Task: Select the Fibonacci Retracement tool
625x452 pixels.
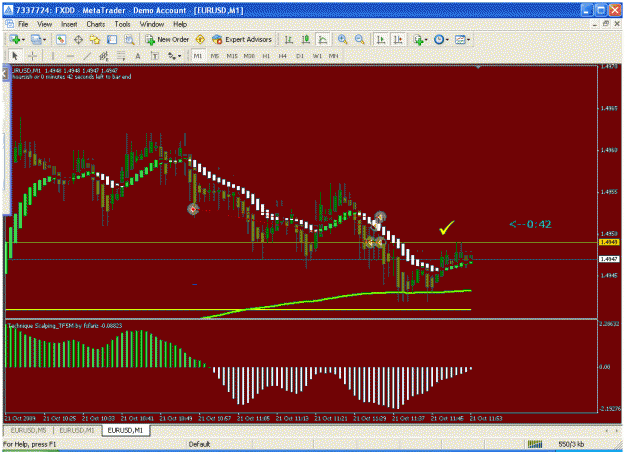Action: [121, 56]
